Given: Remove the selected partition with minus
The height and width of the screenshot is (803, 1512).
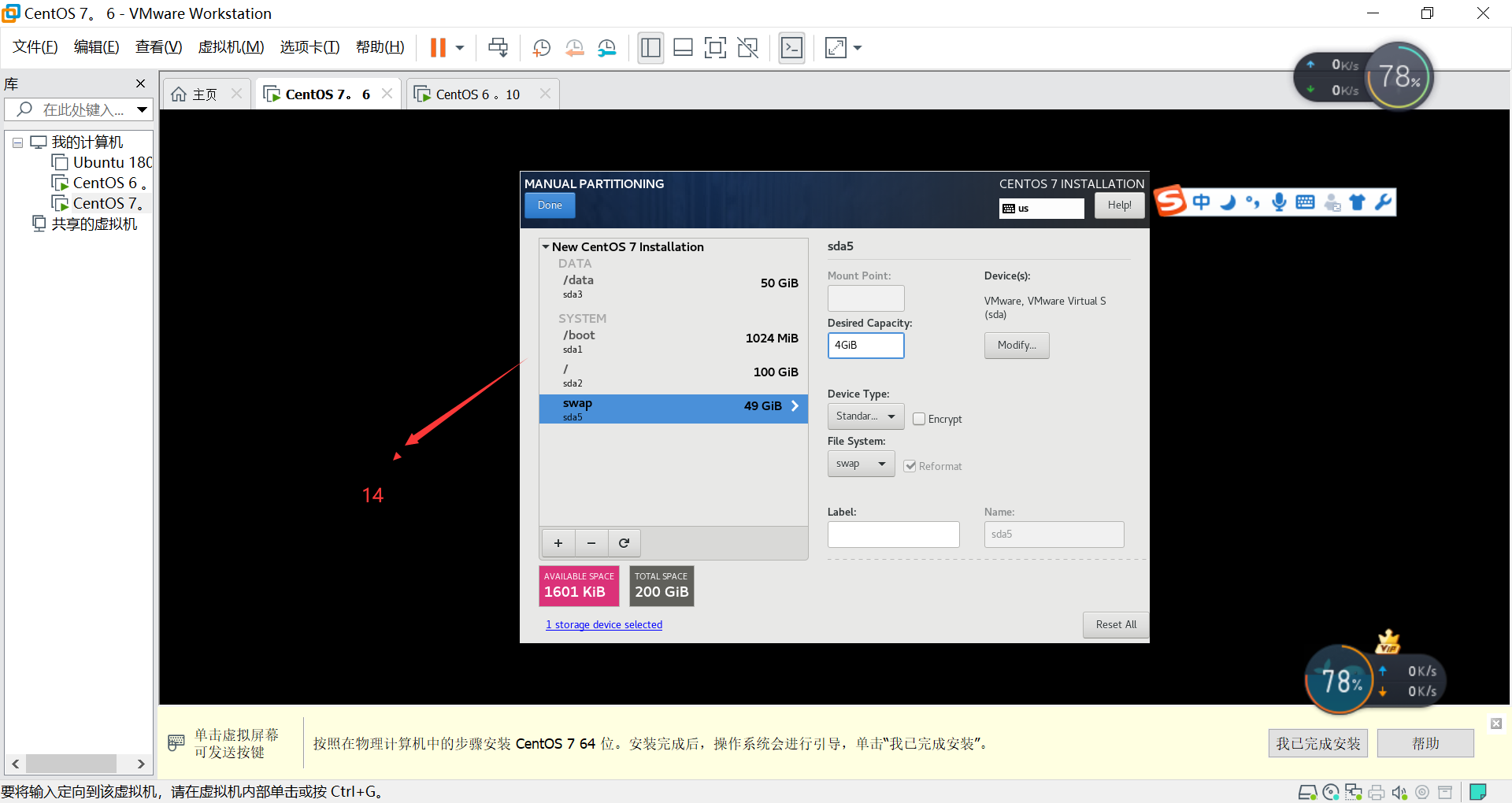Looking at the screenshot, I should 591,543.
